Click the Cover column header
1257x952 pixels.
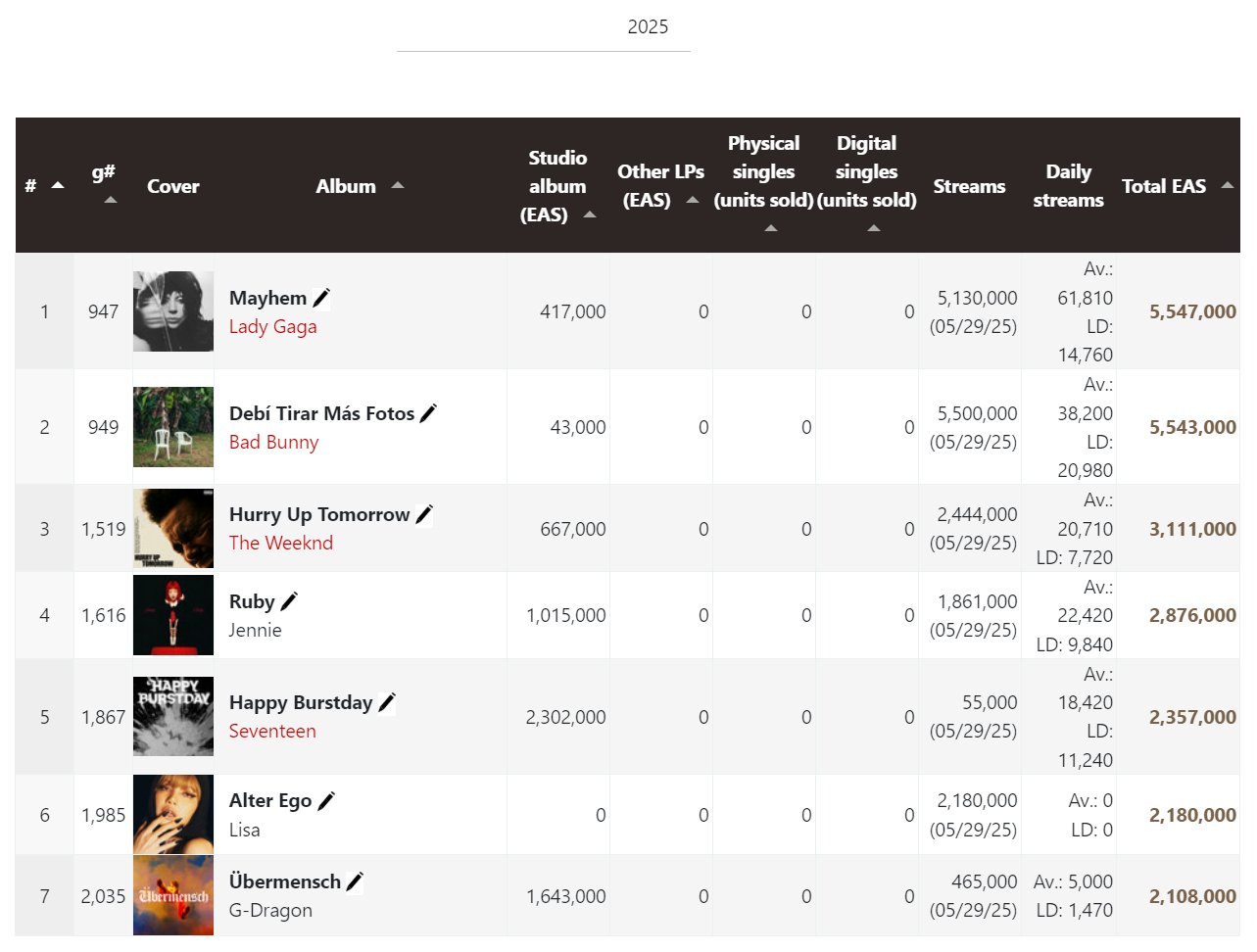tap(173, 186)
